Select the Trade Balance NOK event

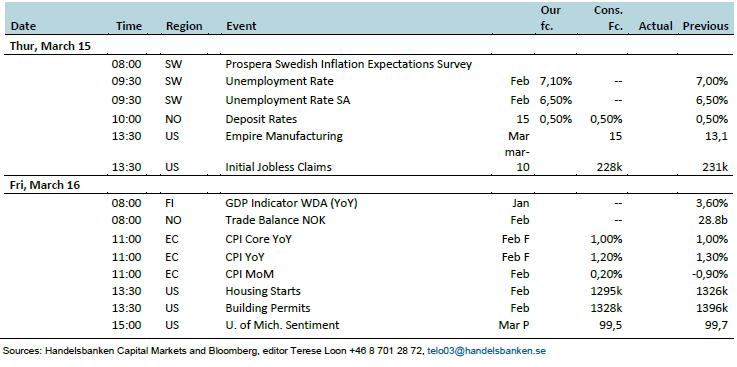pyautogui.click(x=275, y=220)
